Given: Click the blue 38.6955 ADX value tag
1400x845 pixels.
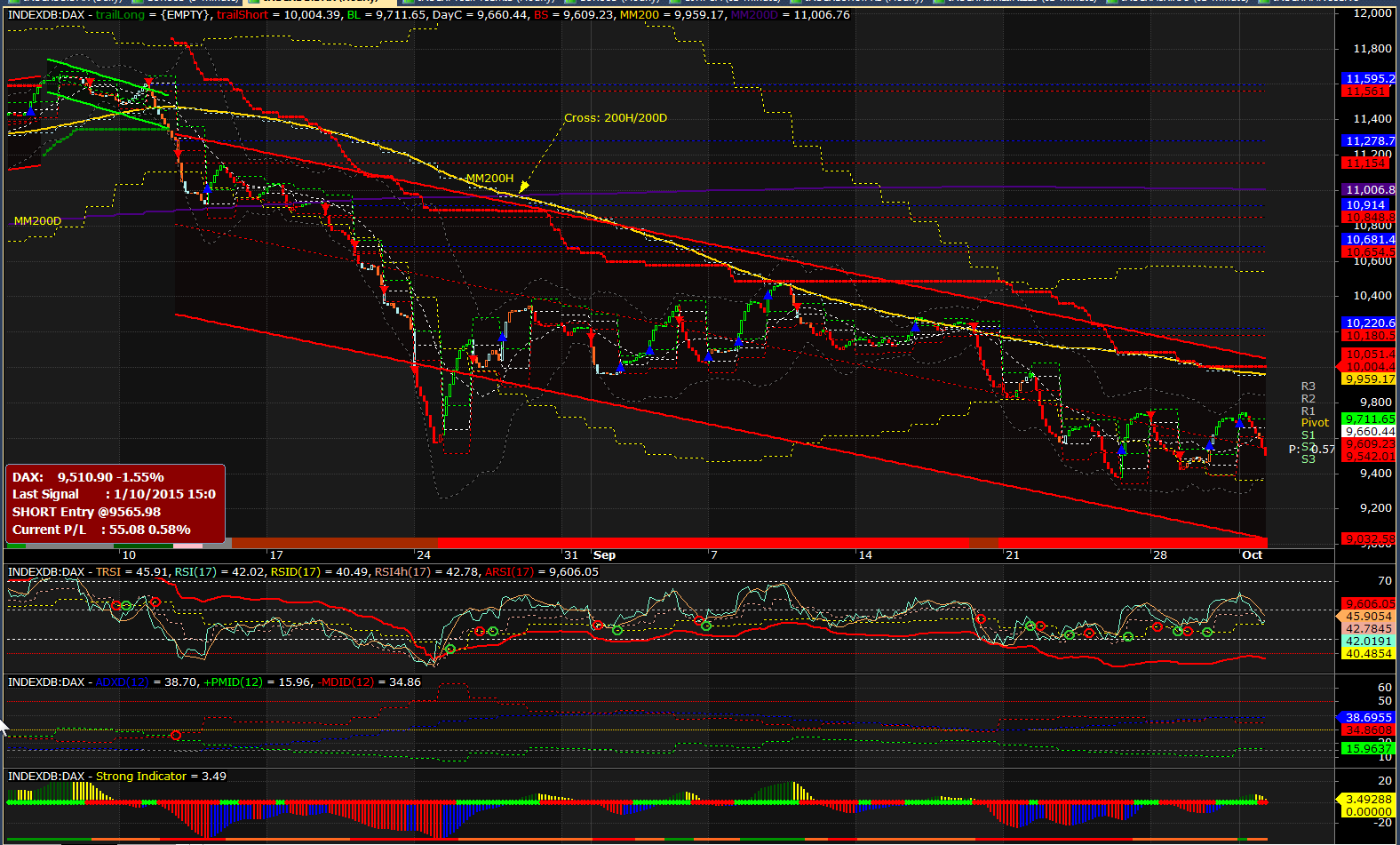Looking at the screenshot, I should click(x=1369, y=717).
